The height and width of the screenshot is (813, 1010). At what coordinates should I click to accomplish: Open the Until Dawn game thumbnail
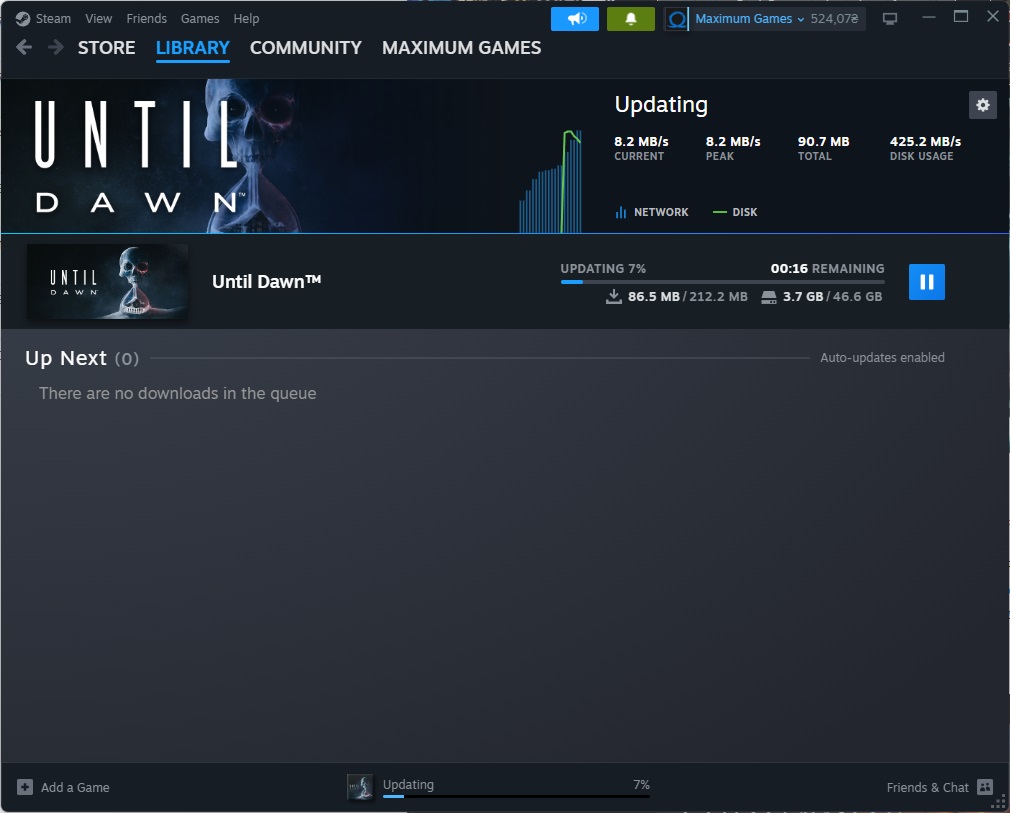click(x=107, y=282)
